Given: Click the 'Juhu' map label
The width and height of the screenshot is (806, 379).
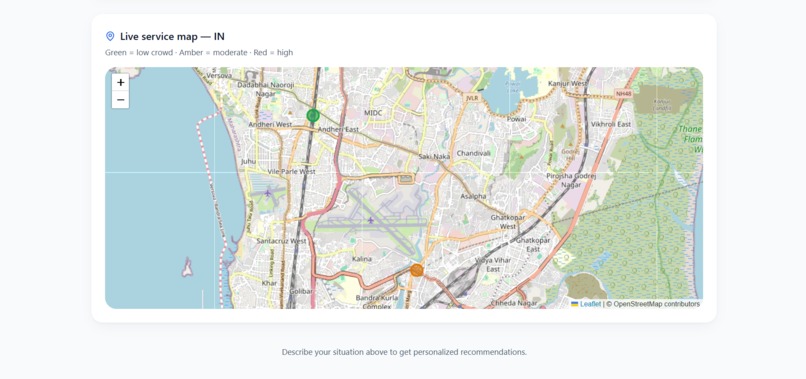Looking at the screenshot, I should [x=248, y=161].
